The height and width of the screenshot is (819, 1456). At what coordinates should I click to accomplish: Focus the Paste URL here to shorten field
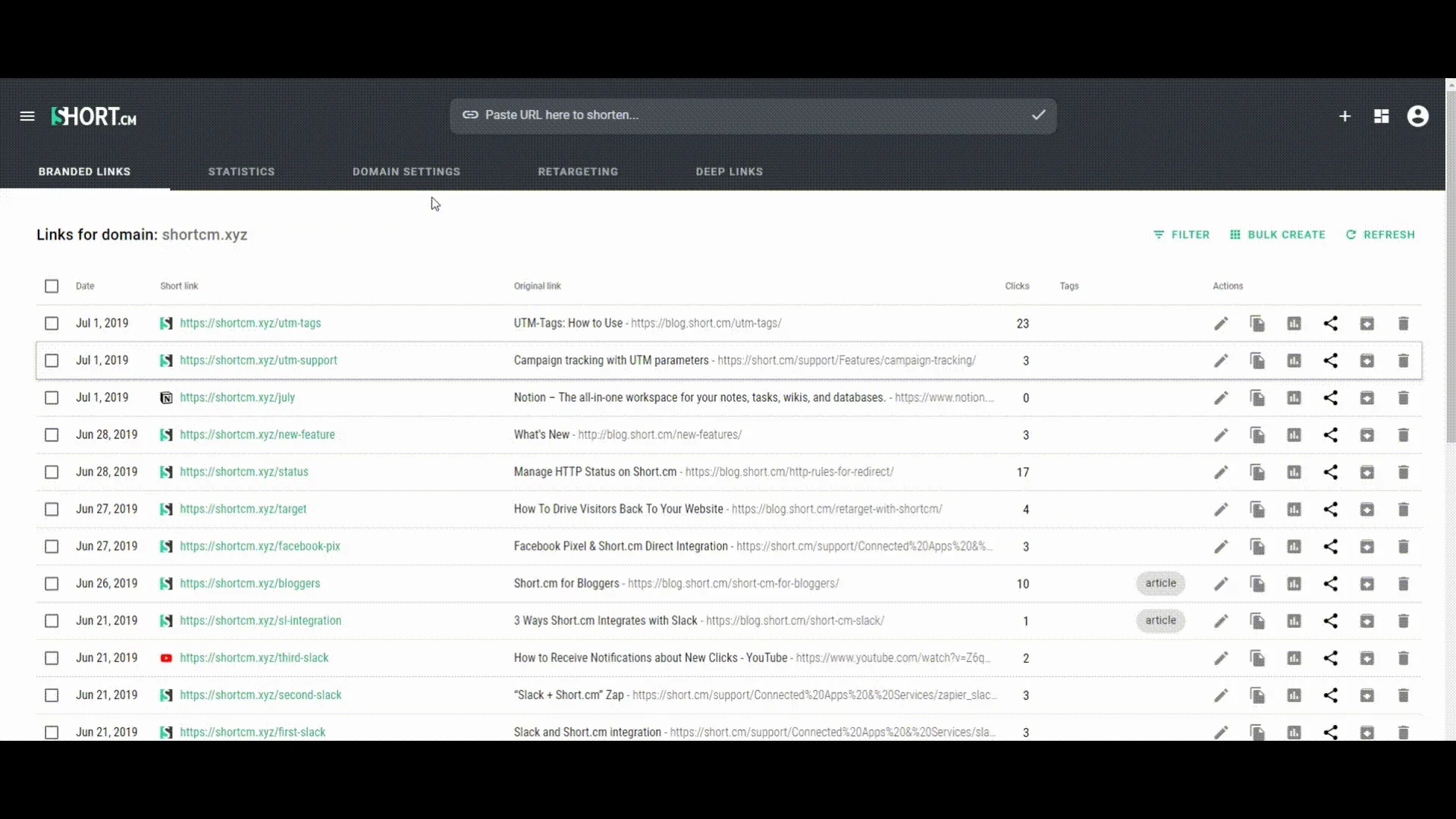click(753, 115)
